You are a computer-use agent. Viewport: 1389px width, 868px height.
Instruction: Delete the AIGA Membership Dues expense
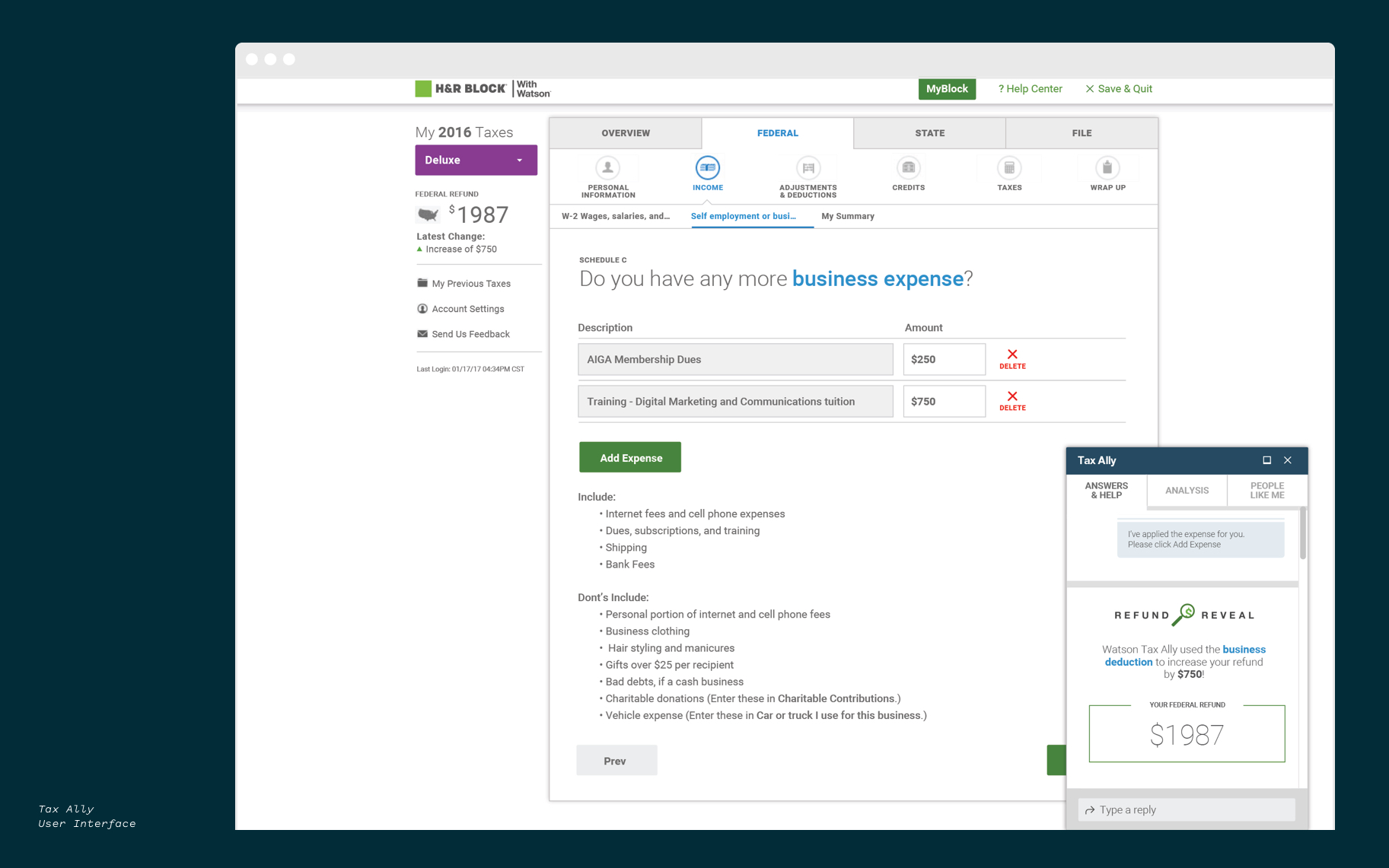click(x=1012, y=359)
